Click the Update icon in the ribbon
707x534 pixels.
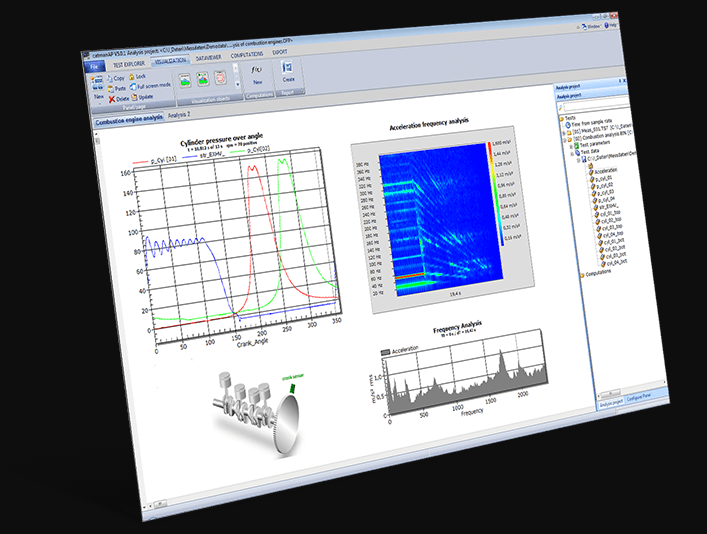click(132, 98)
